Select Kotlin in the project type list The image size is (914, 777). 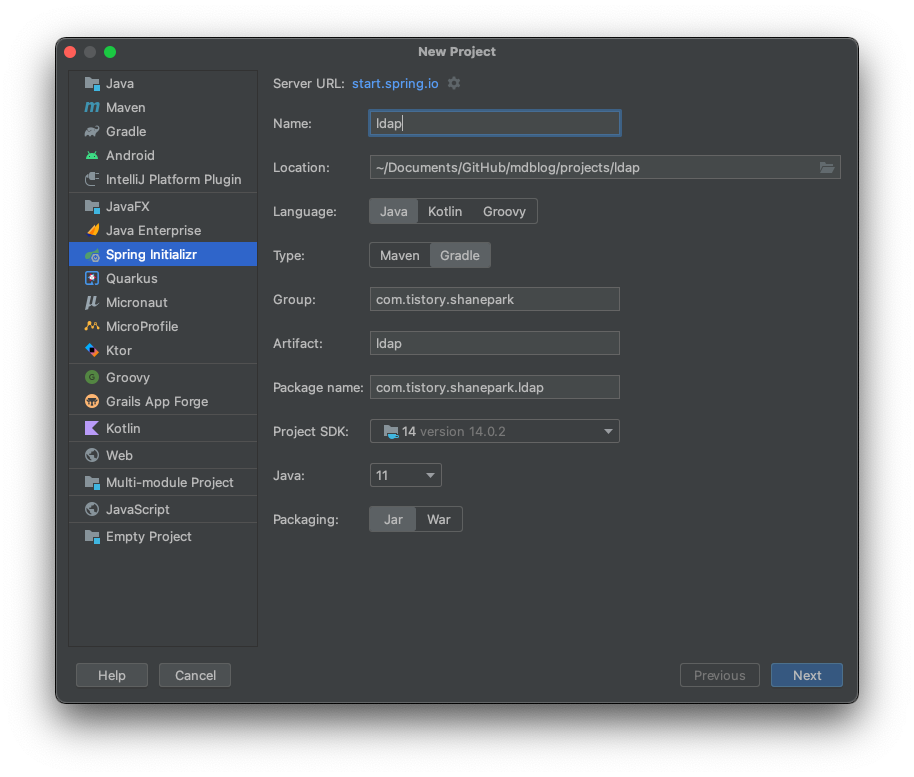[163, 428]
